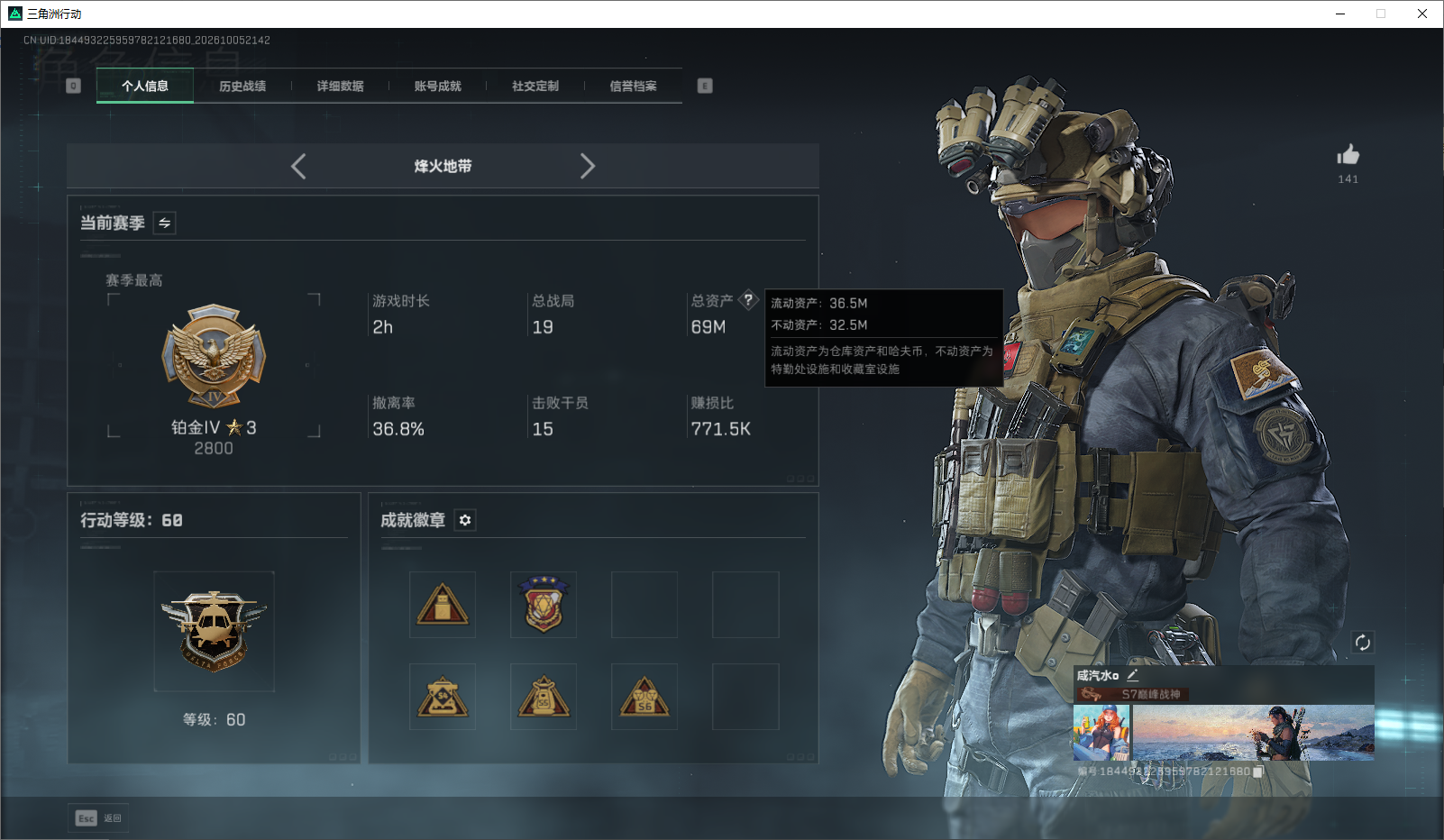
Task: Click the rotate character reset icon
Action: [1363, 643]
